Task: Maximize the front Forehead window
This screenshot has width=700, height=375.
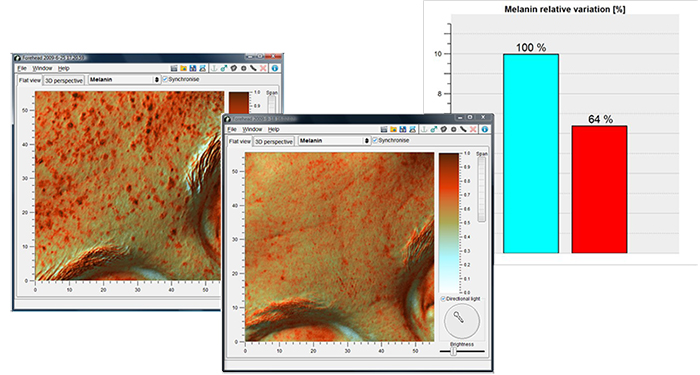Action: (x=470, y=117)
